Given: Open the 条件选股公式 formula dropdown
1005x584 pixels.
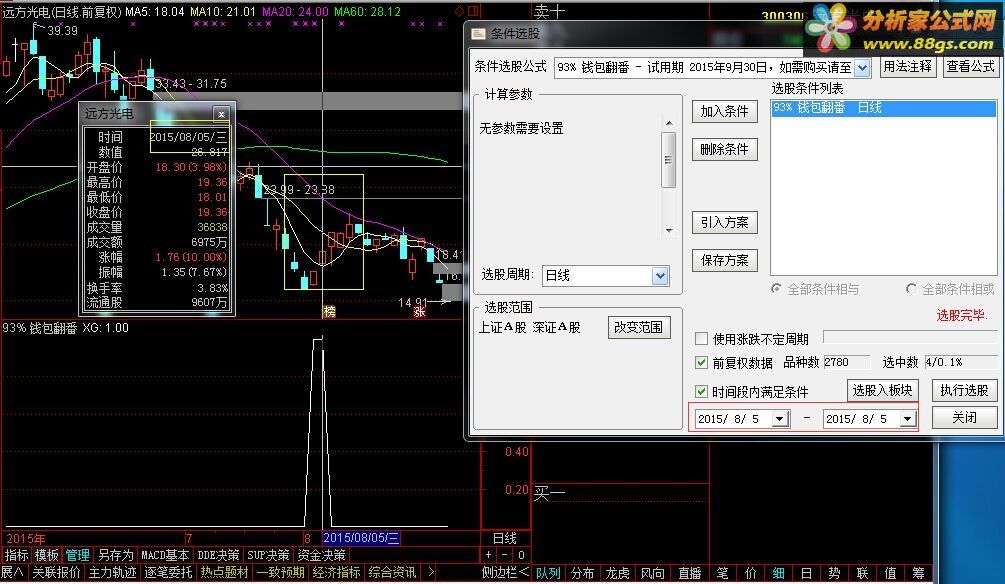Looking at the screenshot, I should (863, 67).
